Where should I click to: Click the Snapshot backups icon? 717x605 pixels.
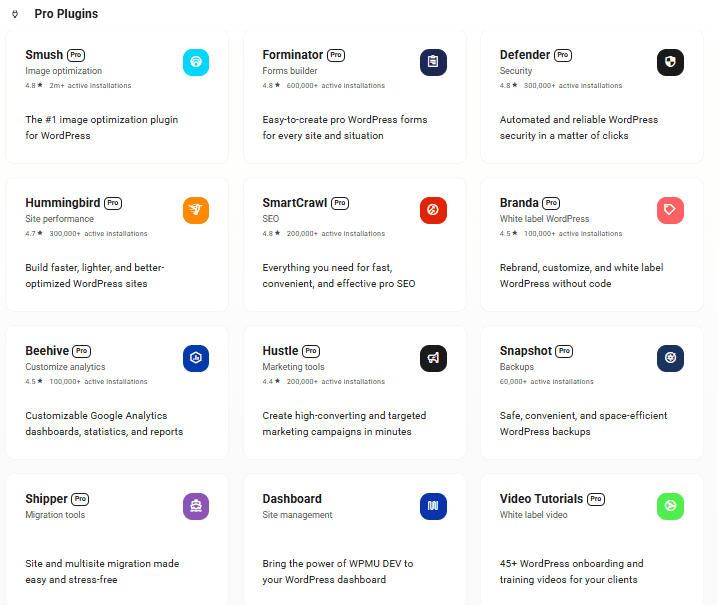(670, 358)
